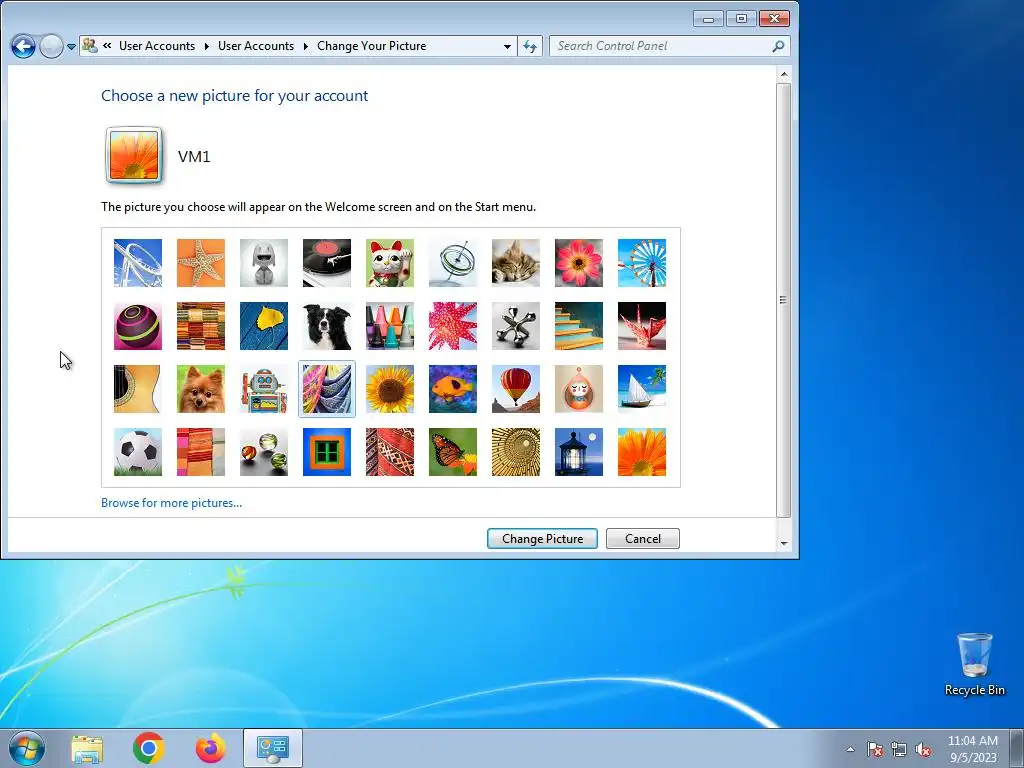Go back with the Back arrow button
This screenshot has width=1024, height=768.
click(23, 46)
